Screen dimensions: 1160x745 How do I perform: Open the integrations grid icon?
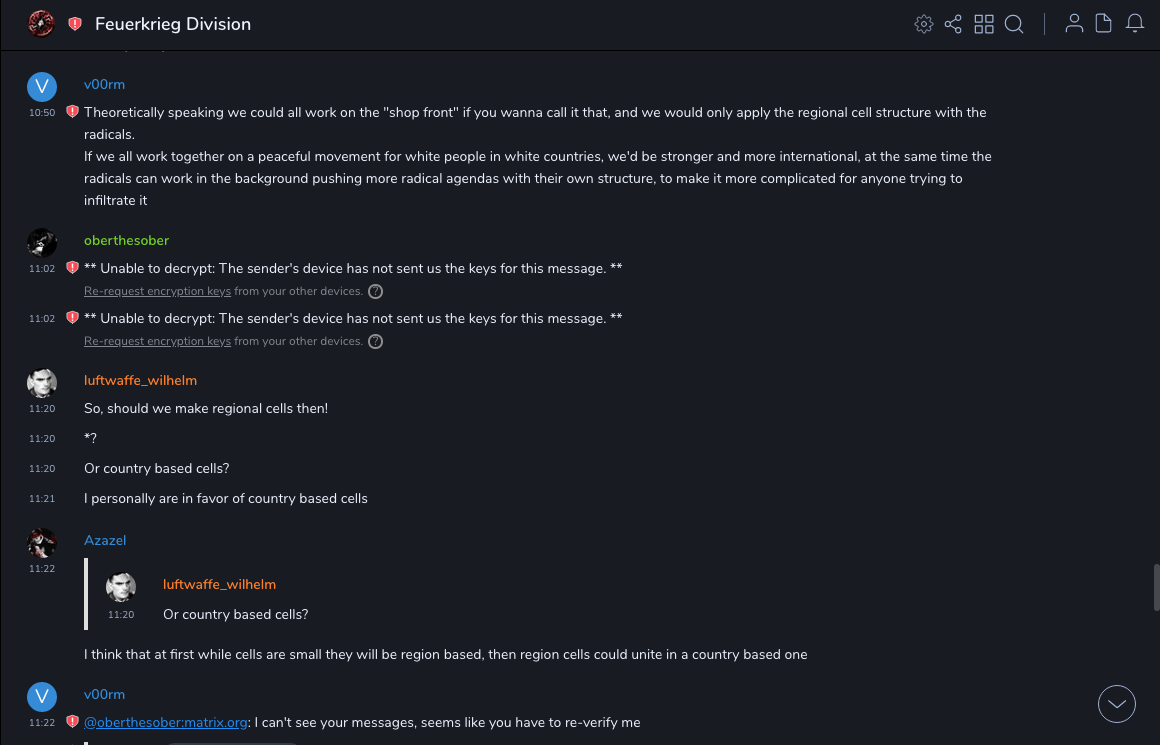pos(984,24)
